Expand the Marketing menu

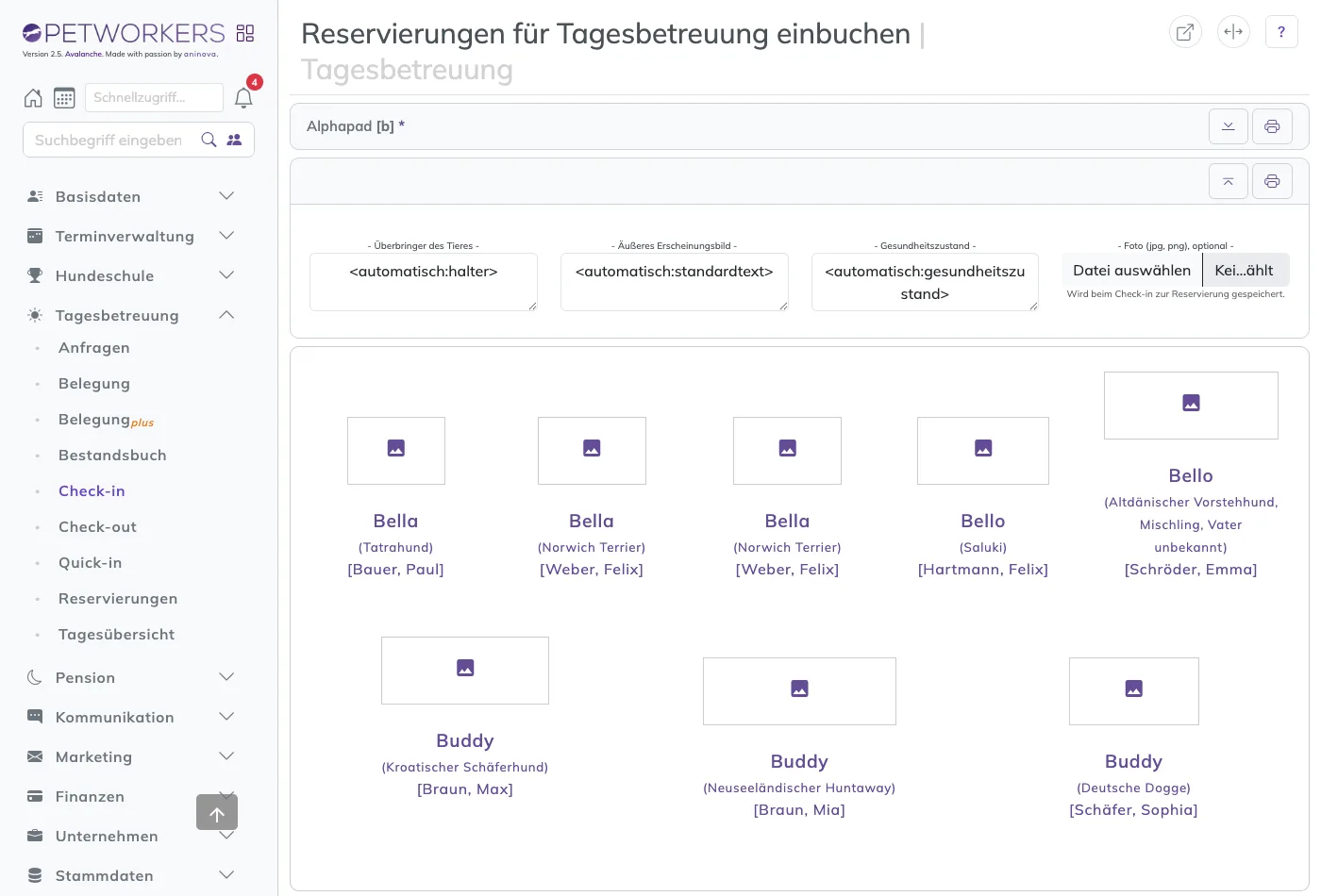click(x=131, y=756)
